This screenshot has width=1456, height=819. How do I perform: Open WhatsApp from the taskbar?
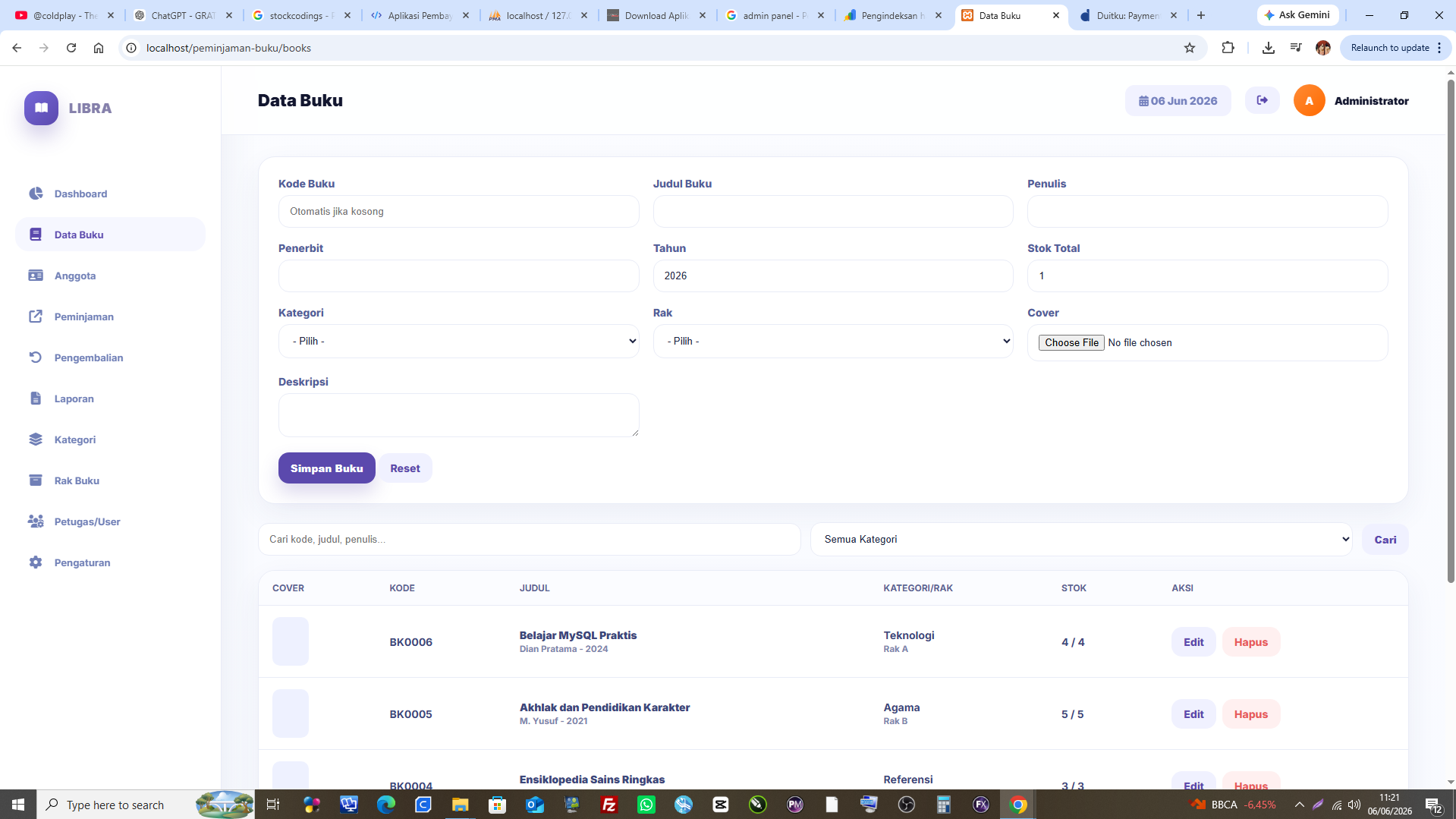point(646,805)
